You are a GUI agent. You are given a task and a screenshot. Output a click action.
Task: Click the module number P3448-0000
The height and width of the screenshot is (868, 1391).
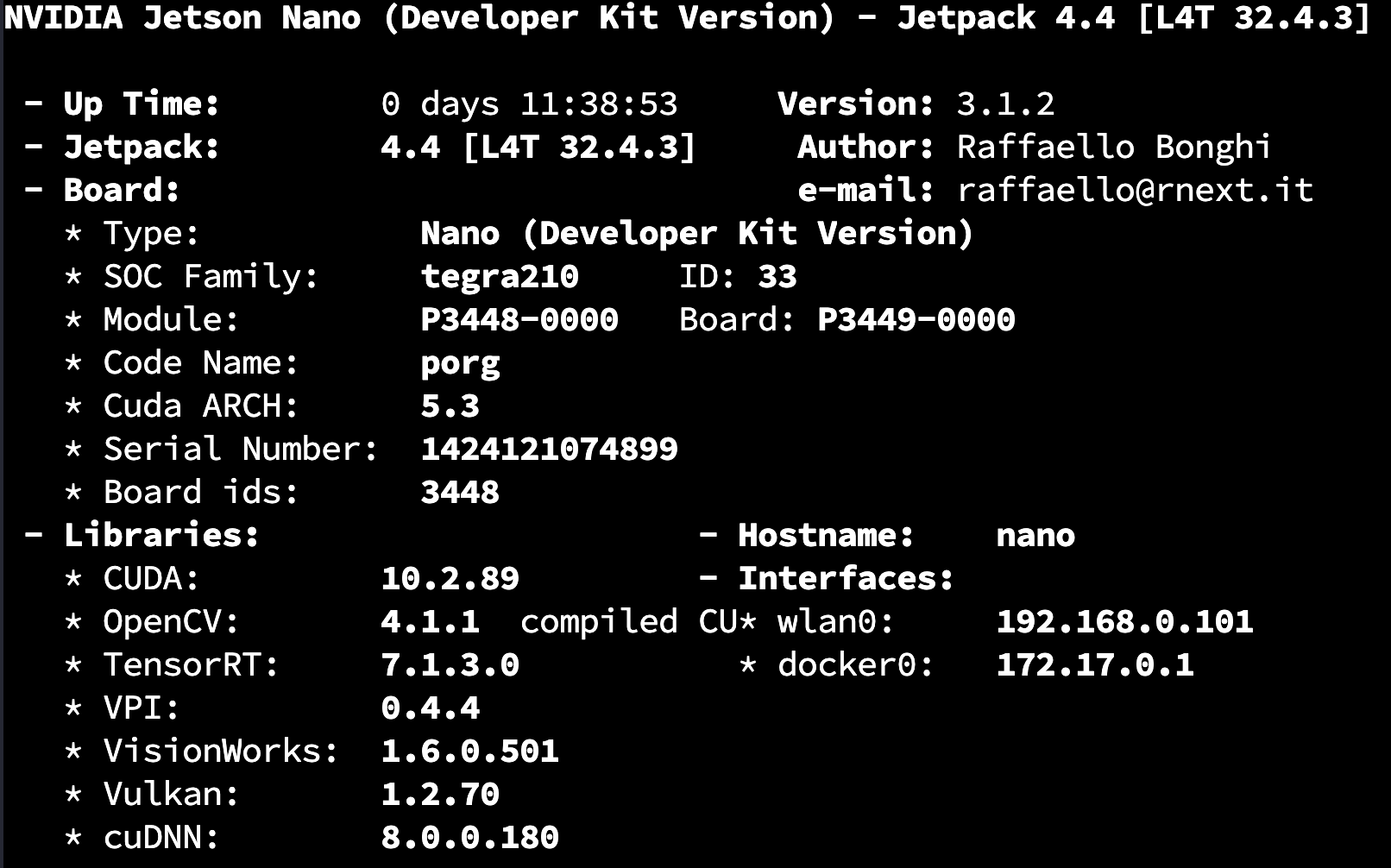tap(519, 319)
